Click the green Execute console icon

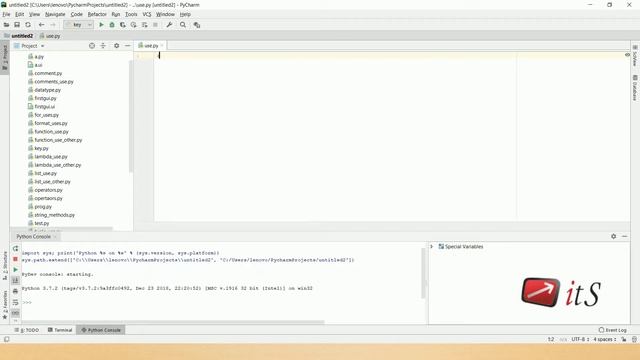tap(16, 270)
